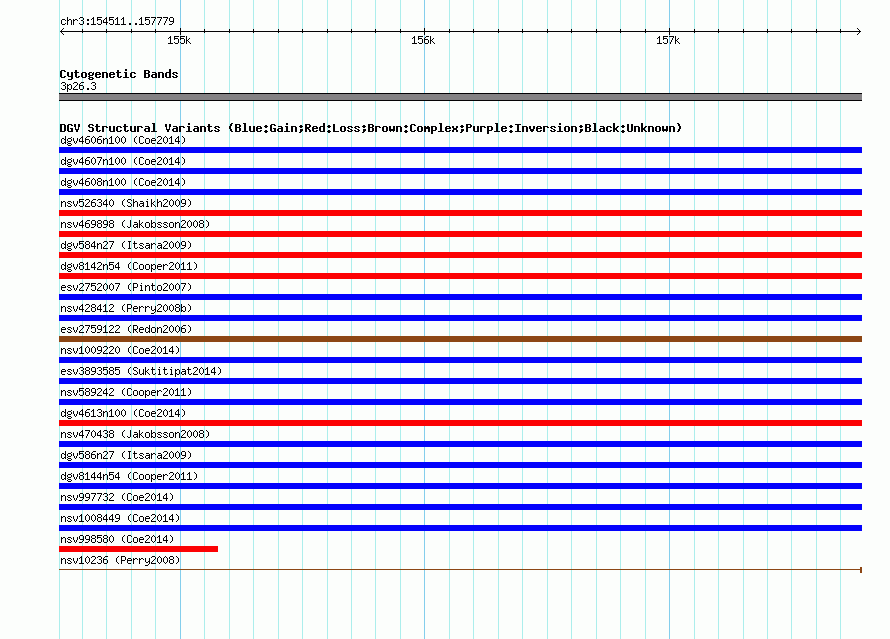The height and width of the screenshot is (639, 890).
Task: Open variant label dgv4606n100 (Coe2014)
Action: tap(123, 140)
